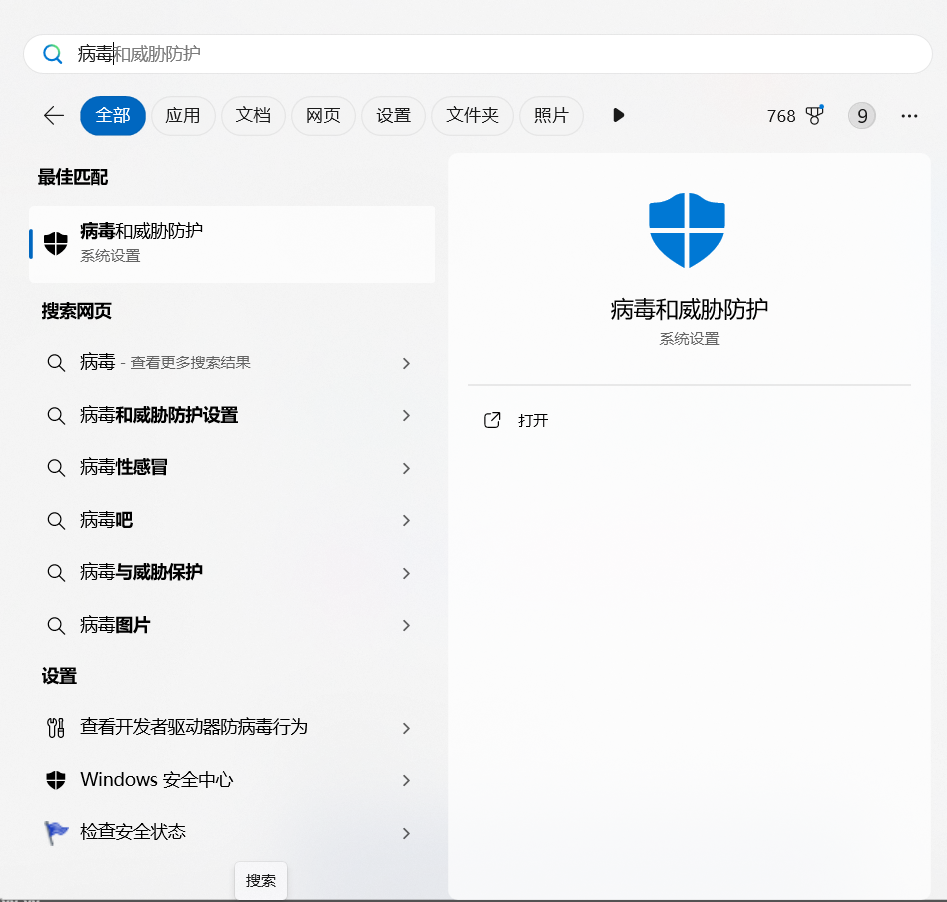Expand the 病毒和威胁防护设置 chevron

[x=406, y=416]
